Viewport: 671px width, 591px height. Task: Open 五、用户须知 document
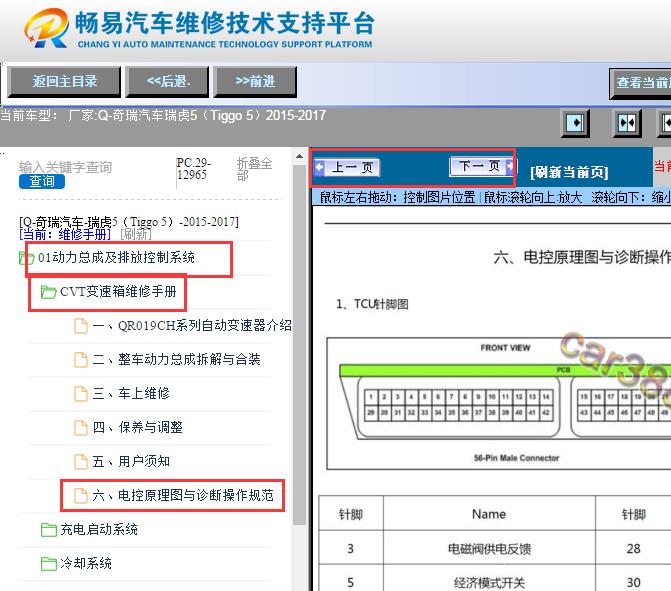coord(131,461)
